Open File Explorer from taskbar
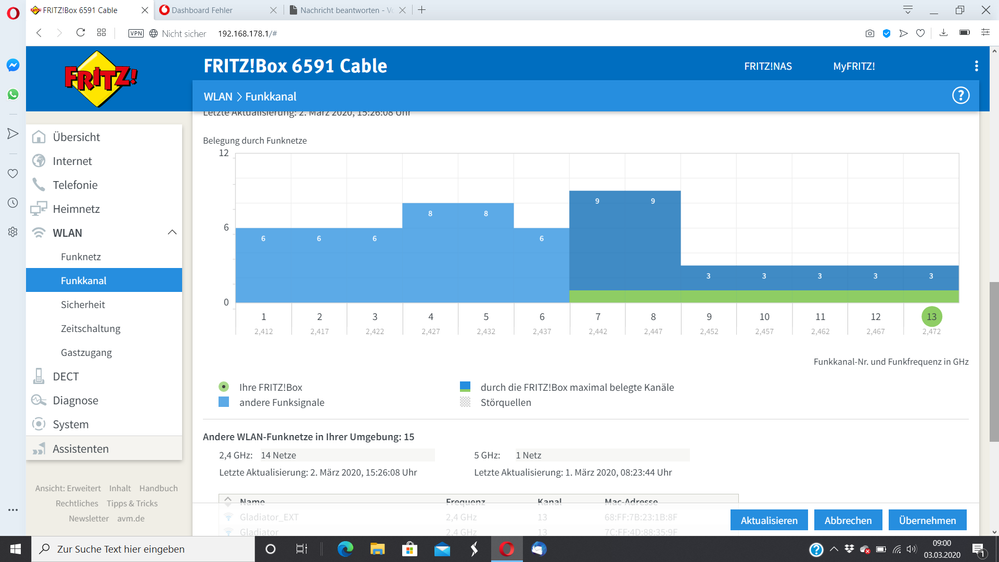Image resolution: width=999 pixels, height=562 pixels. click(377, 549)
